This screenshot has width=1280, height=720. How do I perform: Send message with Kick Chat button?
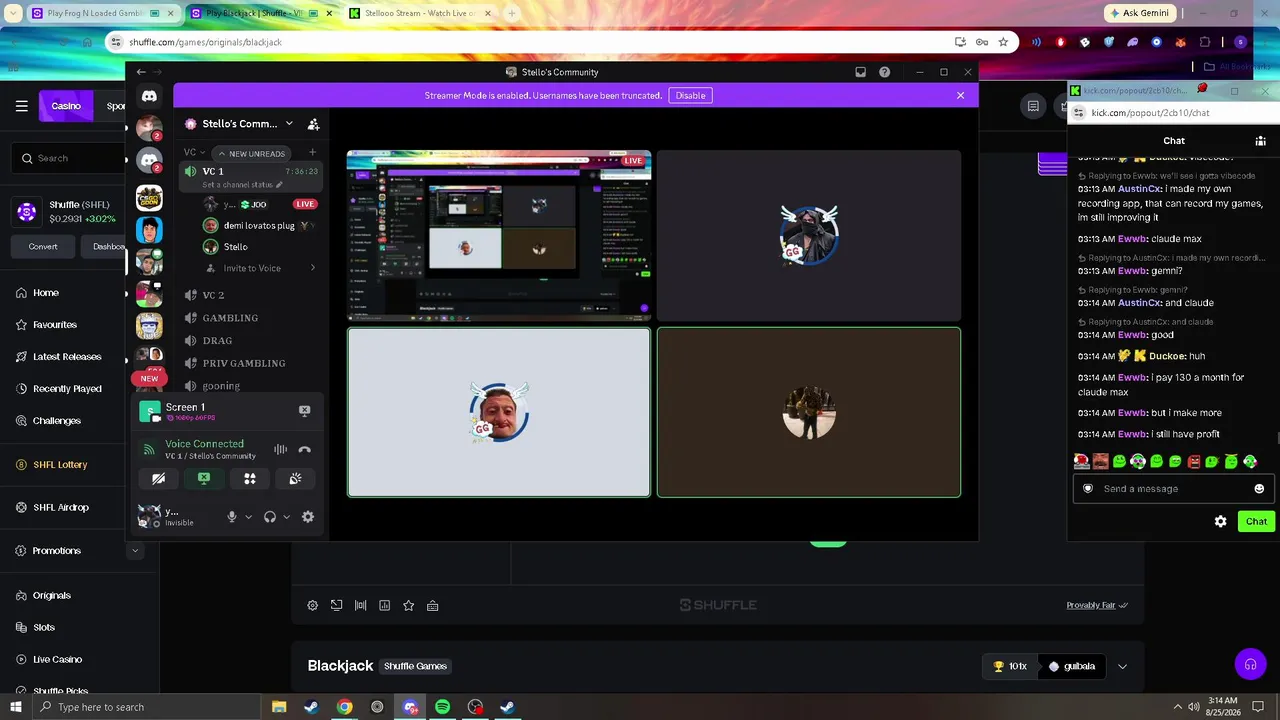click(x=1256, y=521)
